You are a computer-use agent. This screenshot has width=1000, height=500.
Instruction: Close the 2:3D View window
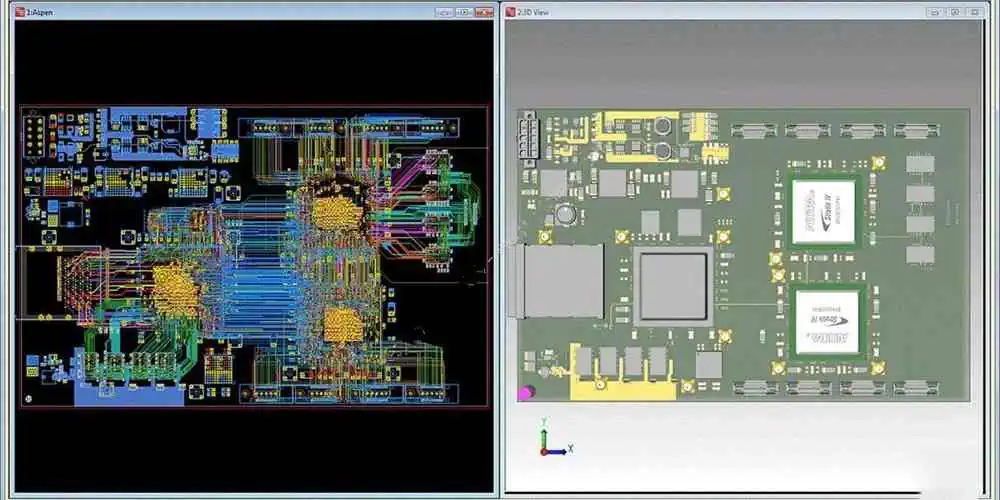point(974,11)
